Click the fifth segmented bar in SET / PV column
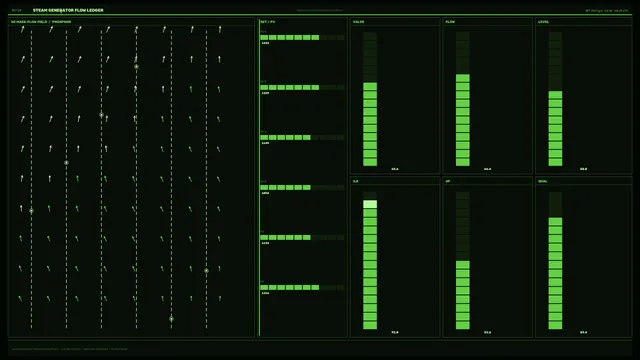 tap(302, 238)
